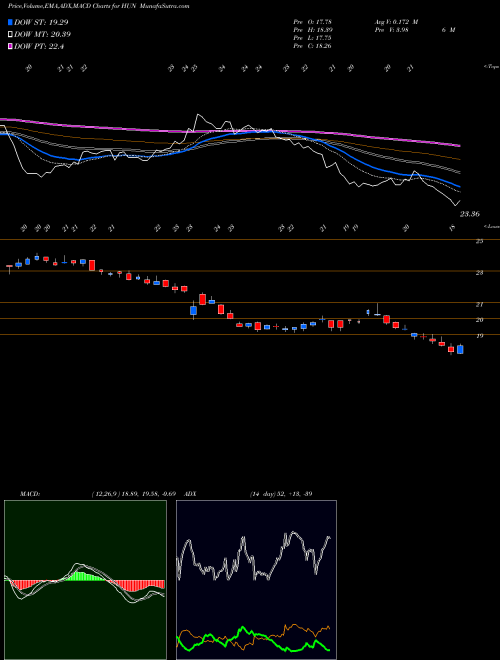Click the 'ADX' panel label

(191, 494)
